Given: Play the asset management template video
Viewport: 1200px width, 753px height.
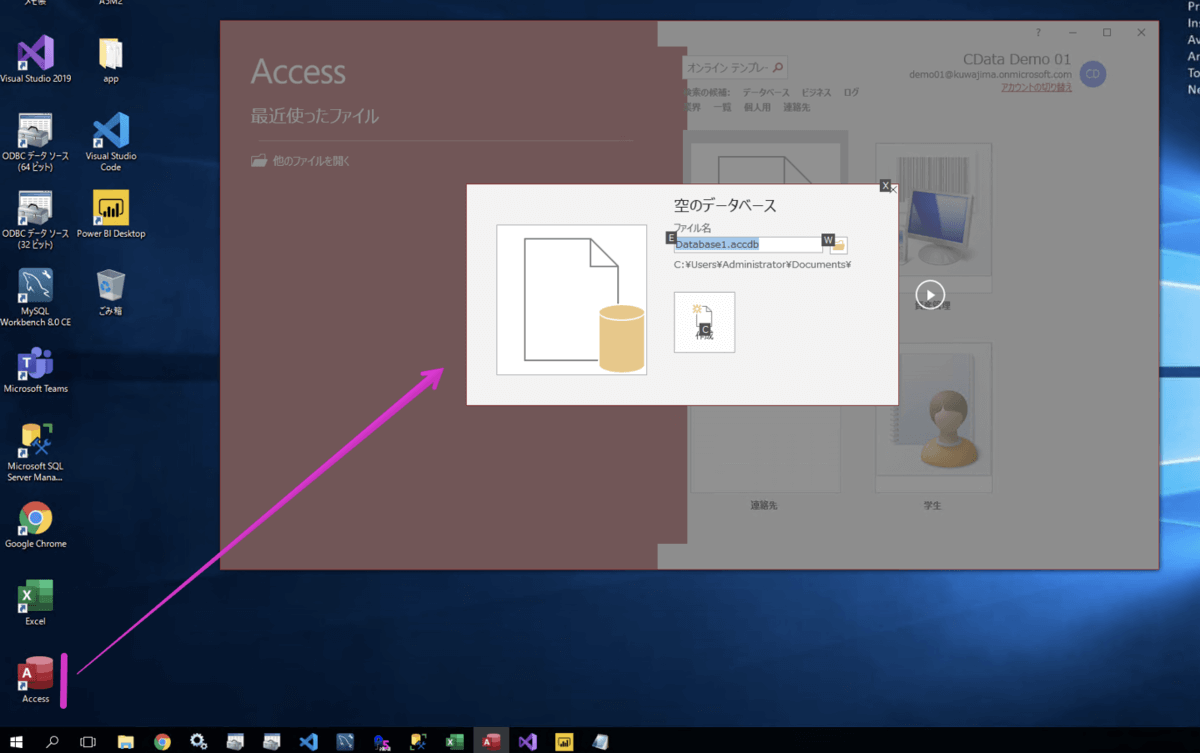Looking at the screenshot, I should point(930,294).
